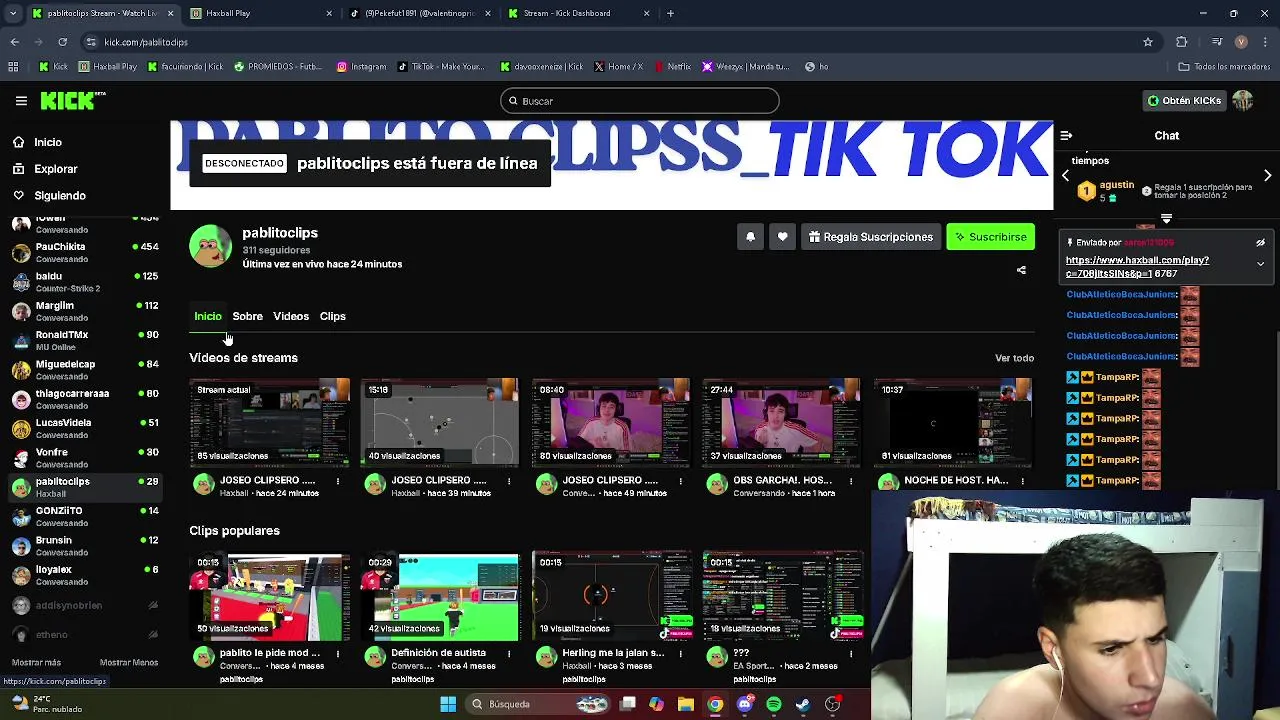Select the Inicio channel tab
Screen dimensions: 1280x720
pos(208,316)
